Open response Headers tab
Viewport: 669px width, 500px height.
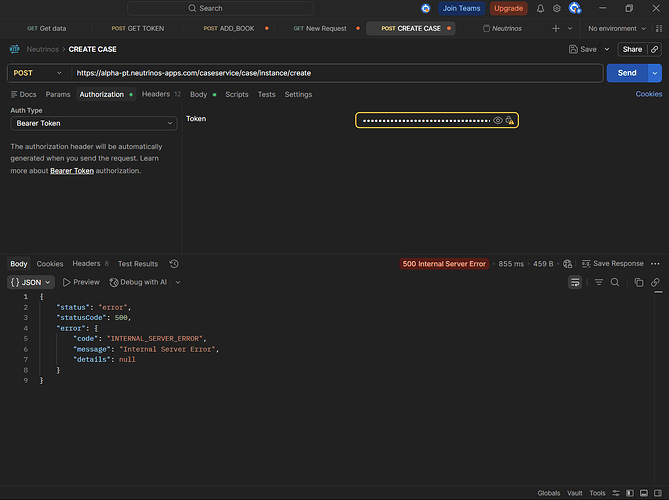90,264
